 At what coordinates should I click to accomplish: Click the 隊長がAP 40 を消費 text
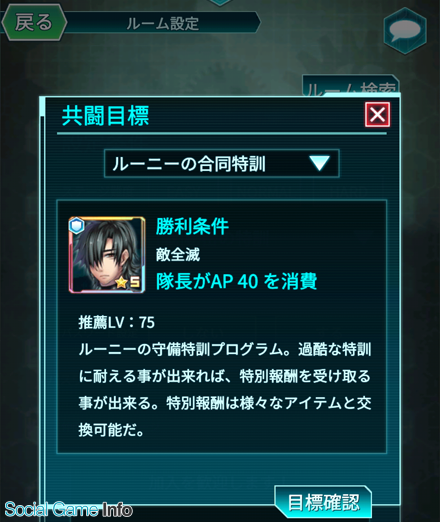[x=237, y=281]
